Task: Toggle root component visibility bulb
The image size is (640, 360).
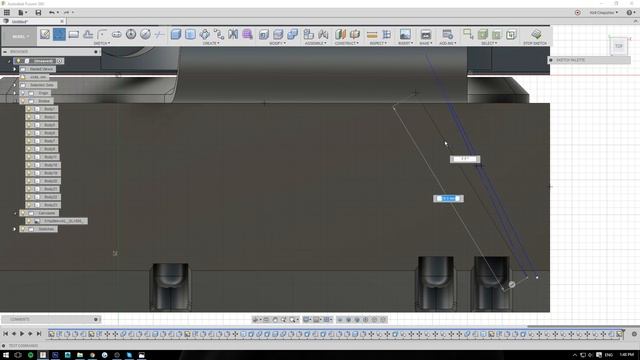Action: [18, 61]
